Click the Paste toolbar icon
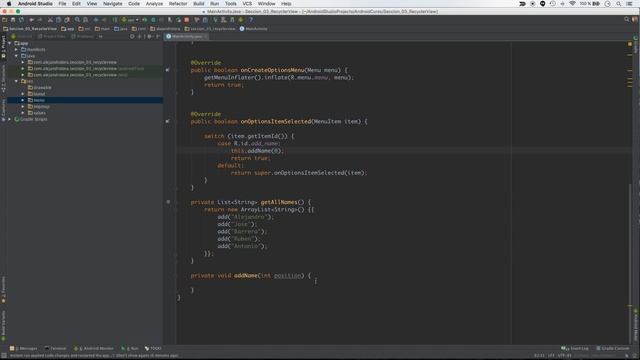This screenshot has width=640, height=360. point(67,20)
